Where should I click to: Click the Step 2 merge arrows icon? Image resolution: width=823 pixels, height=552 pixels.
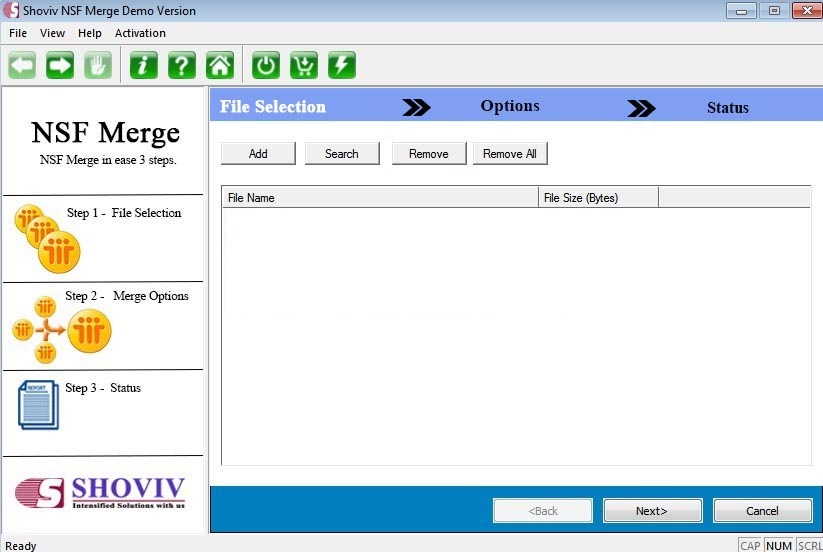coord(61,330)
